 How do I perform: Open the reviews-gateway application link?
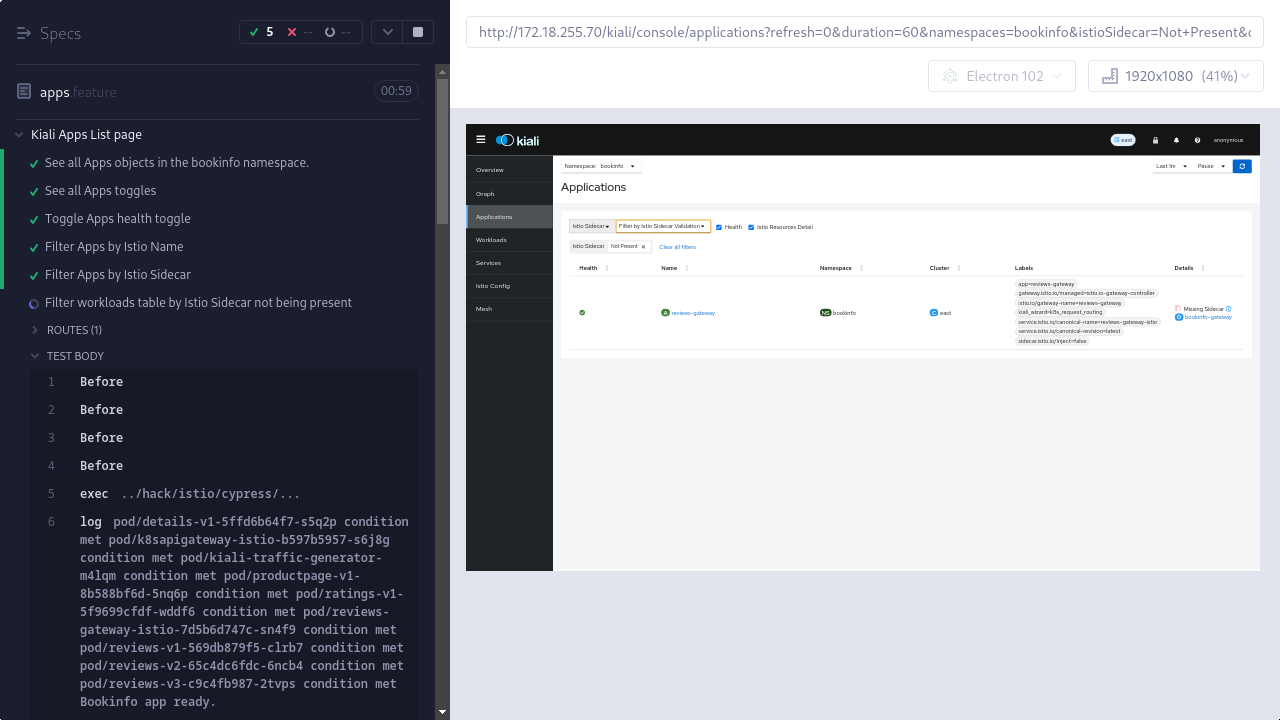[x=693, y=313]
